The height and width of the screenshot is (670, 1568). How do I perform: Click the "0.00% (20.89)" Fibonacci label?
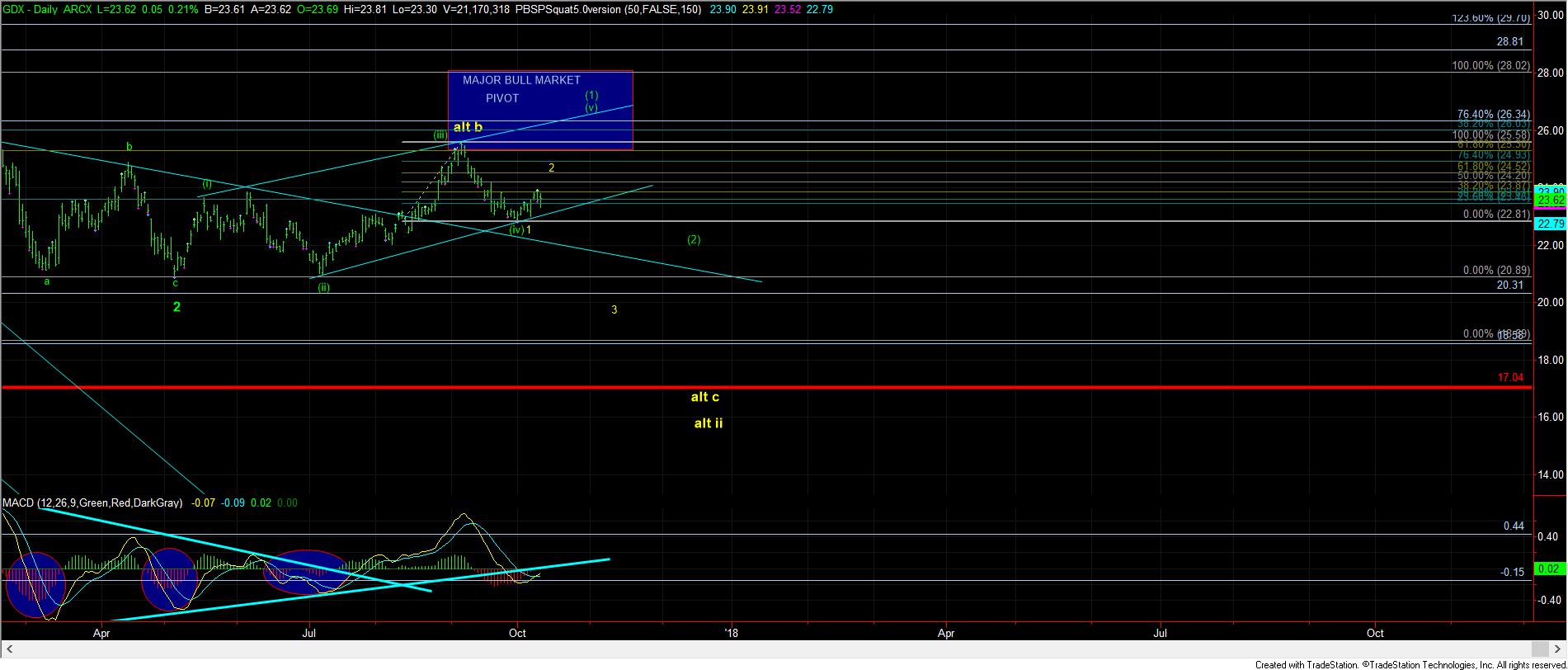pos(1496,271)
